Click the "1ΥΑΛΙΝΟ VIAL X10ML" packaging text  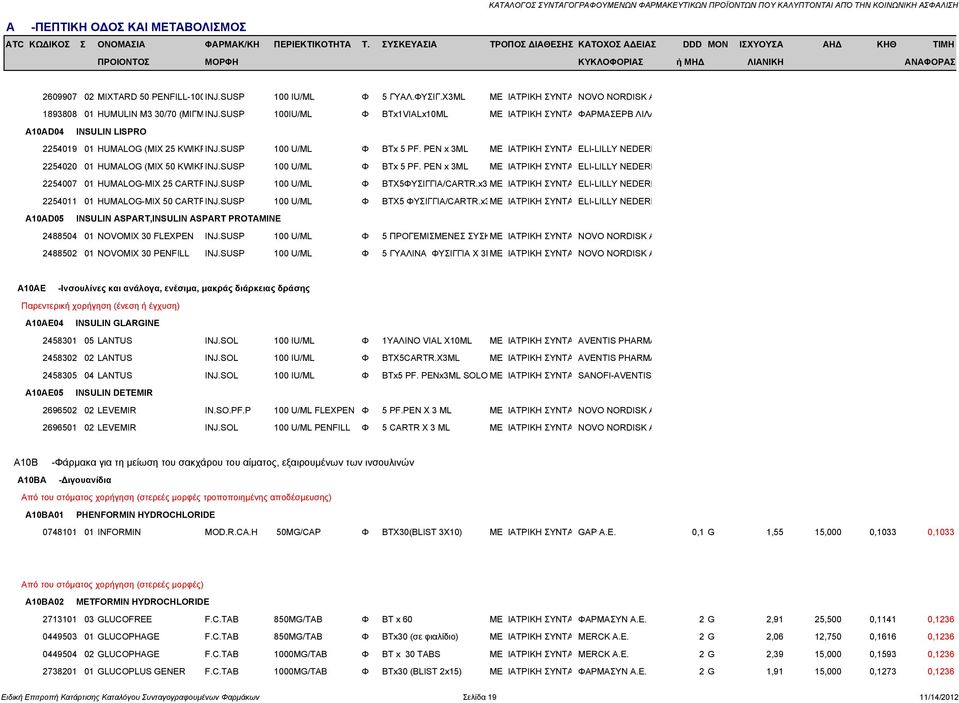tap(427, 341)
